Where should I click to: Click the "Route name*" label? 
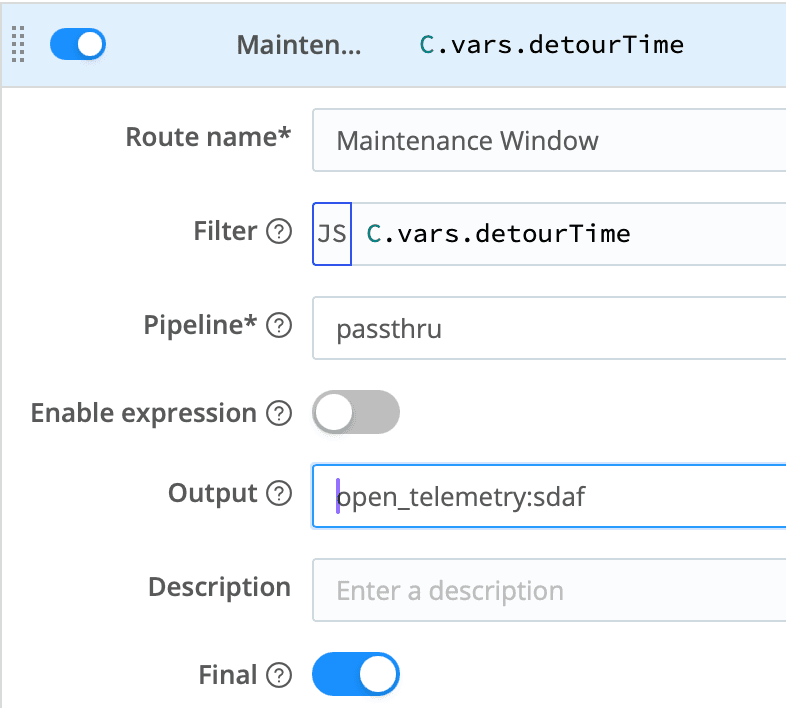[x=208, y=137]
